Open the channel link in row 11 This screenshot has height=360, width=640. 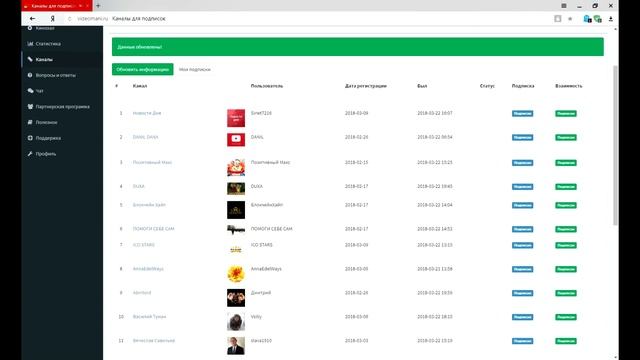(x=153, y=340)
